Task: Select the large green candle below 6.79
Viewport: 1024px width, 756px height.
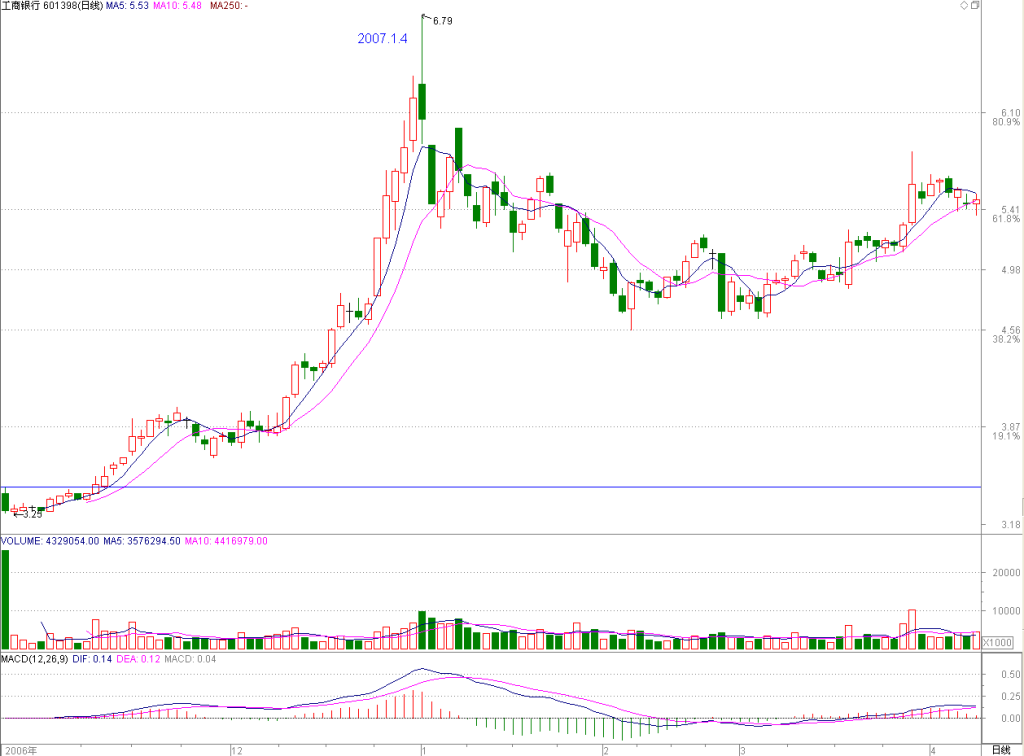Action: (422, 101)
